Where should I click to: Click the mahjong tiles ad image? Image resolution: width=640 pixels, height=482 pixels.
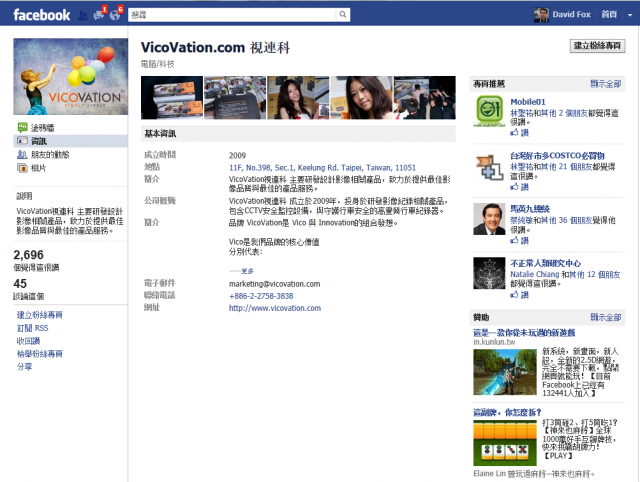505,443
